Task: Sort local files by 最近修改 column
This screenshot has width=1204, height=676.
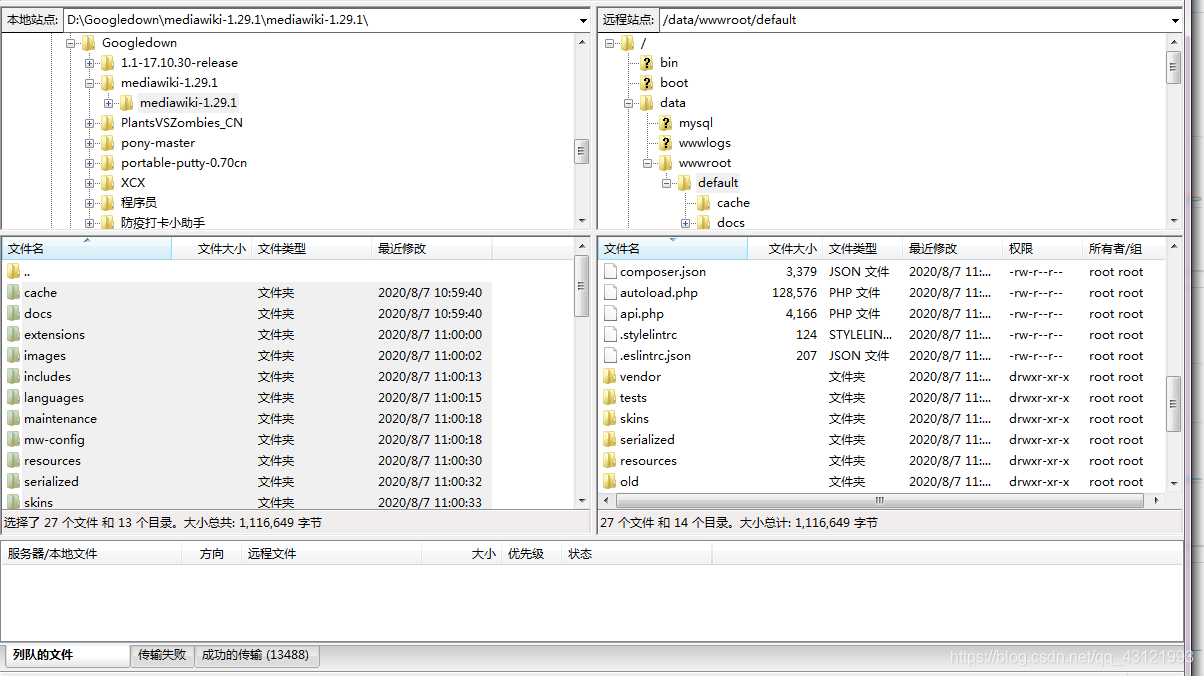Action: click(431, 249)
